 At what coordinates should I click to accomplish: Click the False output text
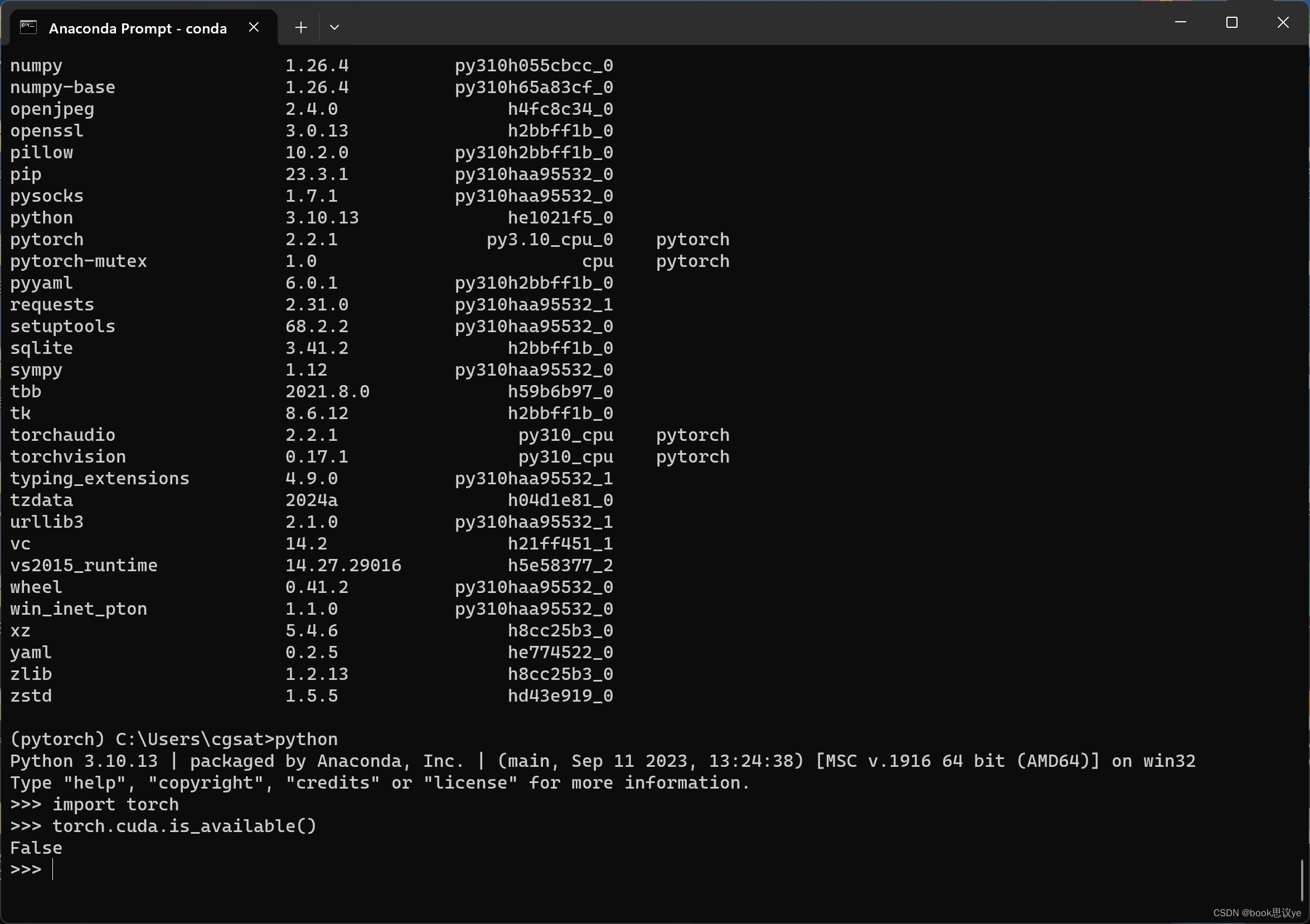[x=36, y=848]
